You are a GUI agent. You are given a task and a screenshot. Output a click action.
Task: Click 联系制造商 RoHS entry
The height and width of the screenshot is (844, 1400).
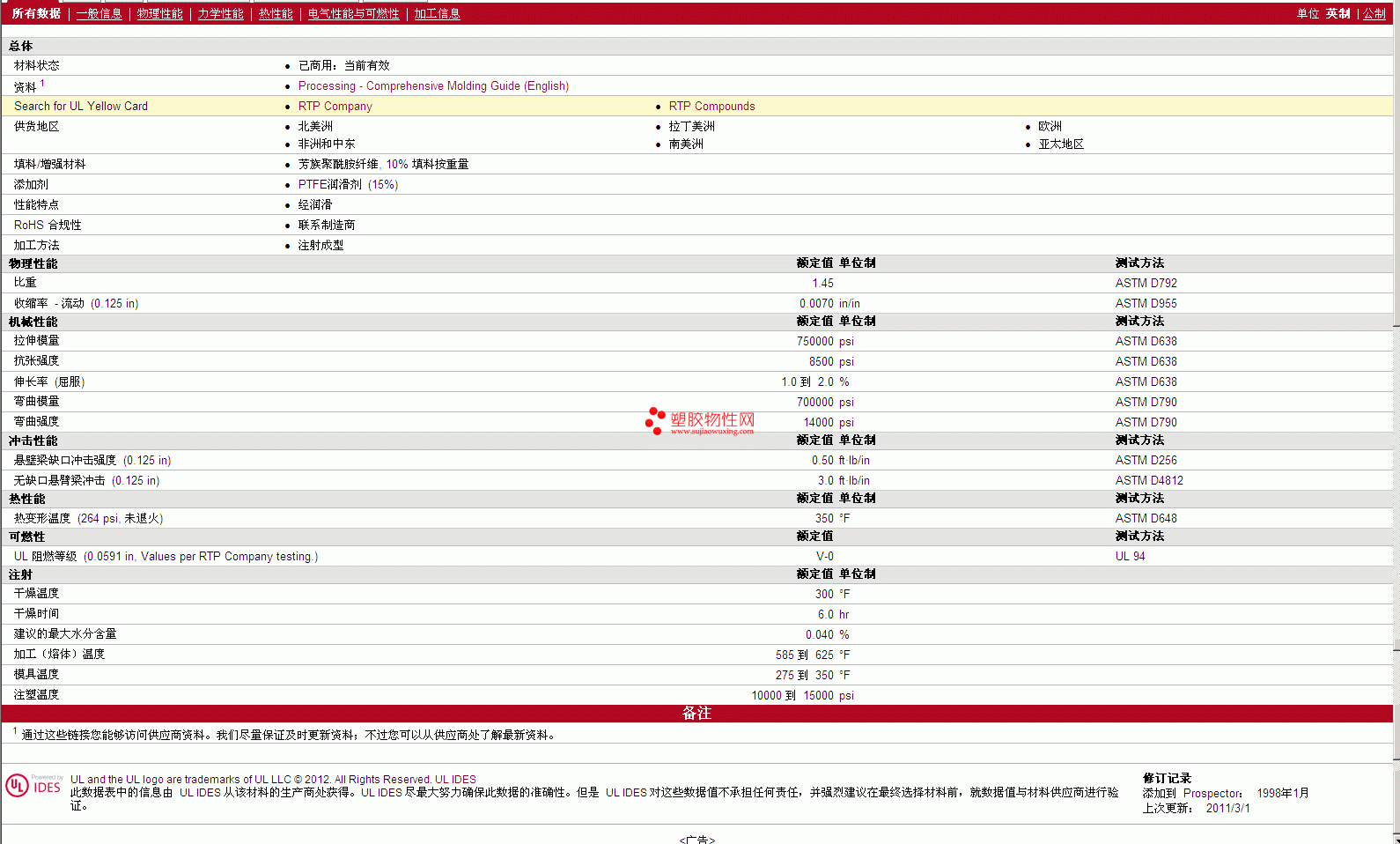click(x=326, y=226)
